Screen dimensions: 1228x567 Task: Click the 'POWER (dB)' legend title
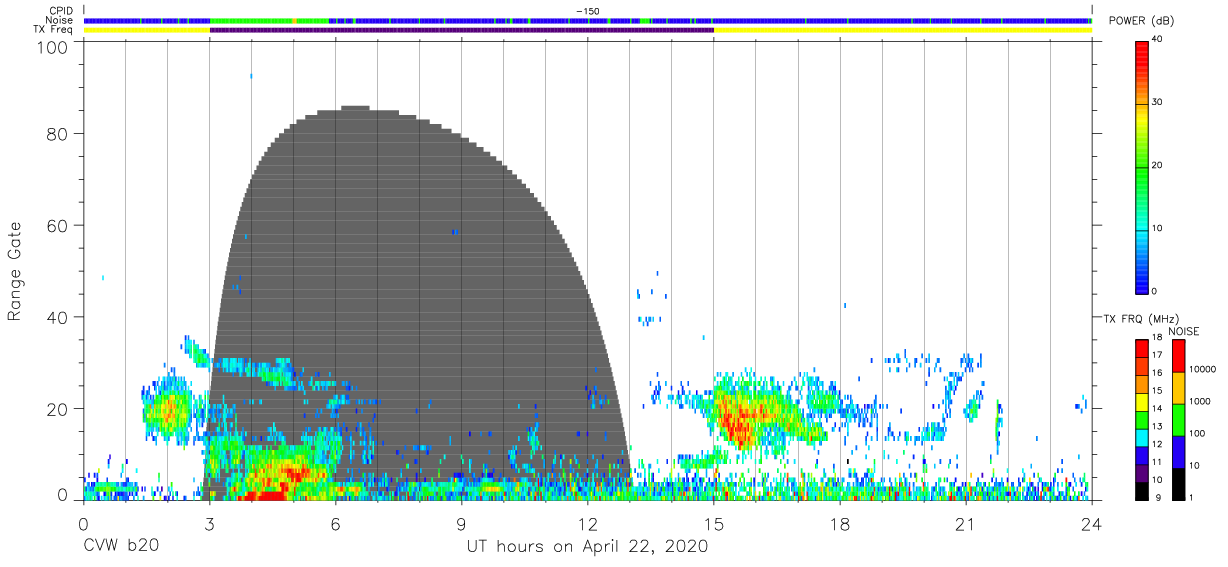tap(1141, 21)
